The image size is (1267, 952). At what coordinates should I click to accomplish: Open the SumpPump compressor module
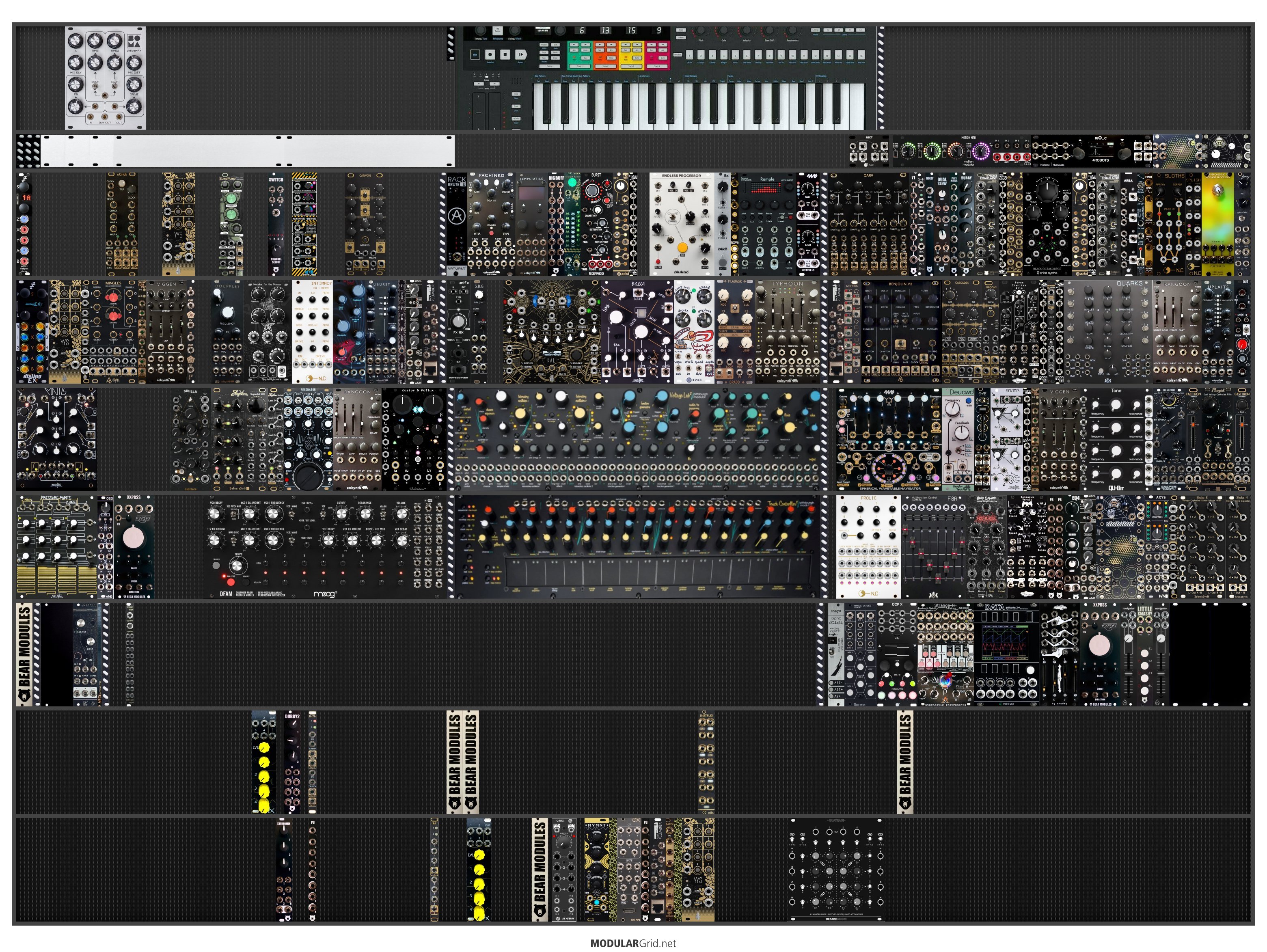(231, 224)
